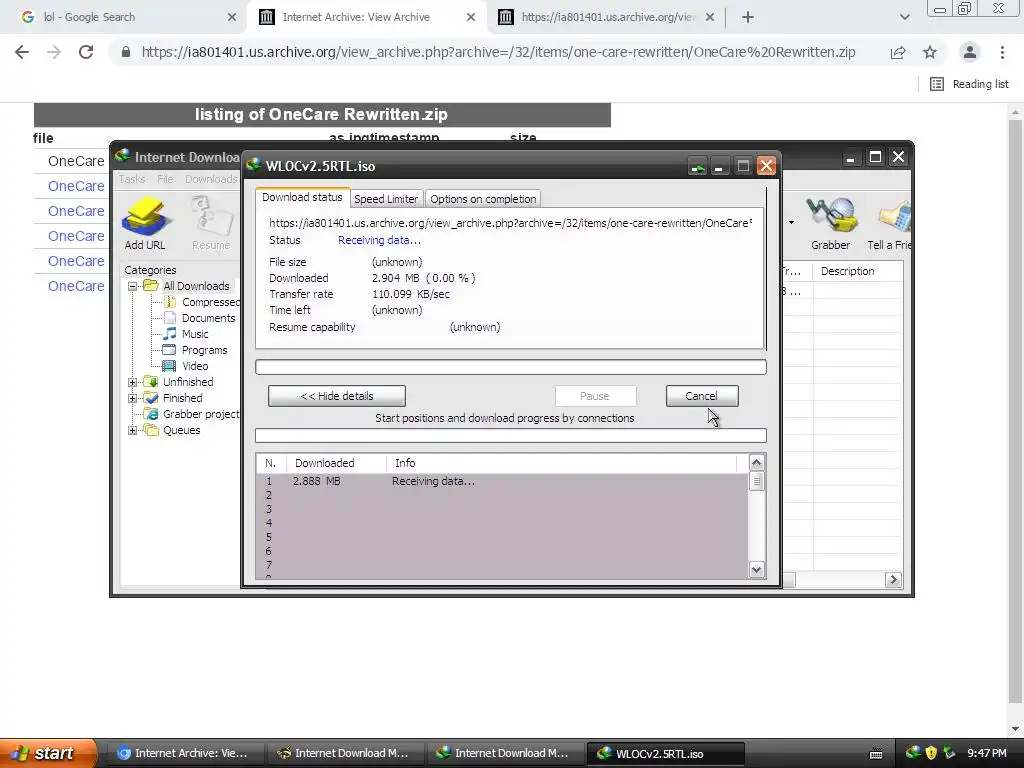The height and width of the screenshot is (768, 1024).
Task: Select the Video category
Action: tap(185, 366)
